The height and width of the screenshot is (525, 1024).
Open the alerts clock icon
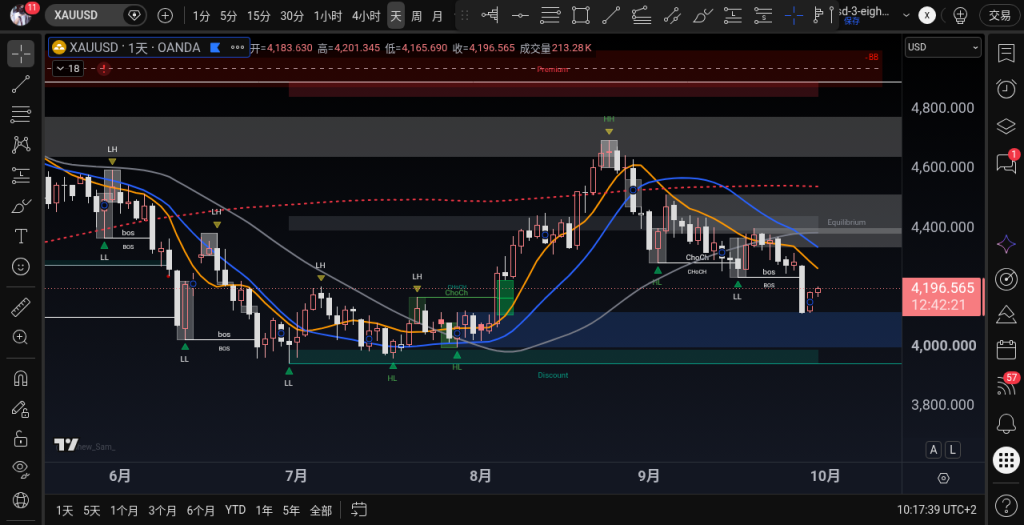(1006, 89)
